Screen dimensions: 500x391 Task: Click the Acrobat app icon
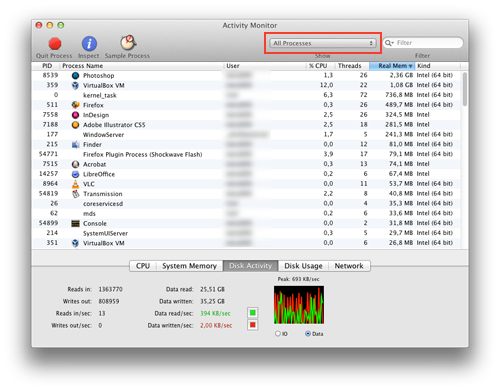point(76,164)
